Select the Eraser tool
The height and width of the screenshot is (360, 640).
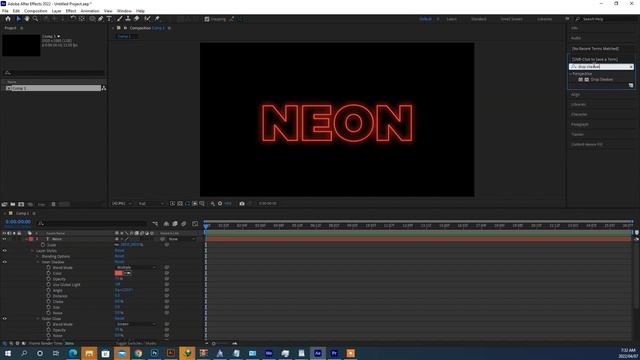pyautogui.click(x=137, y=19)
